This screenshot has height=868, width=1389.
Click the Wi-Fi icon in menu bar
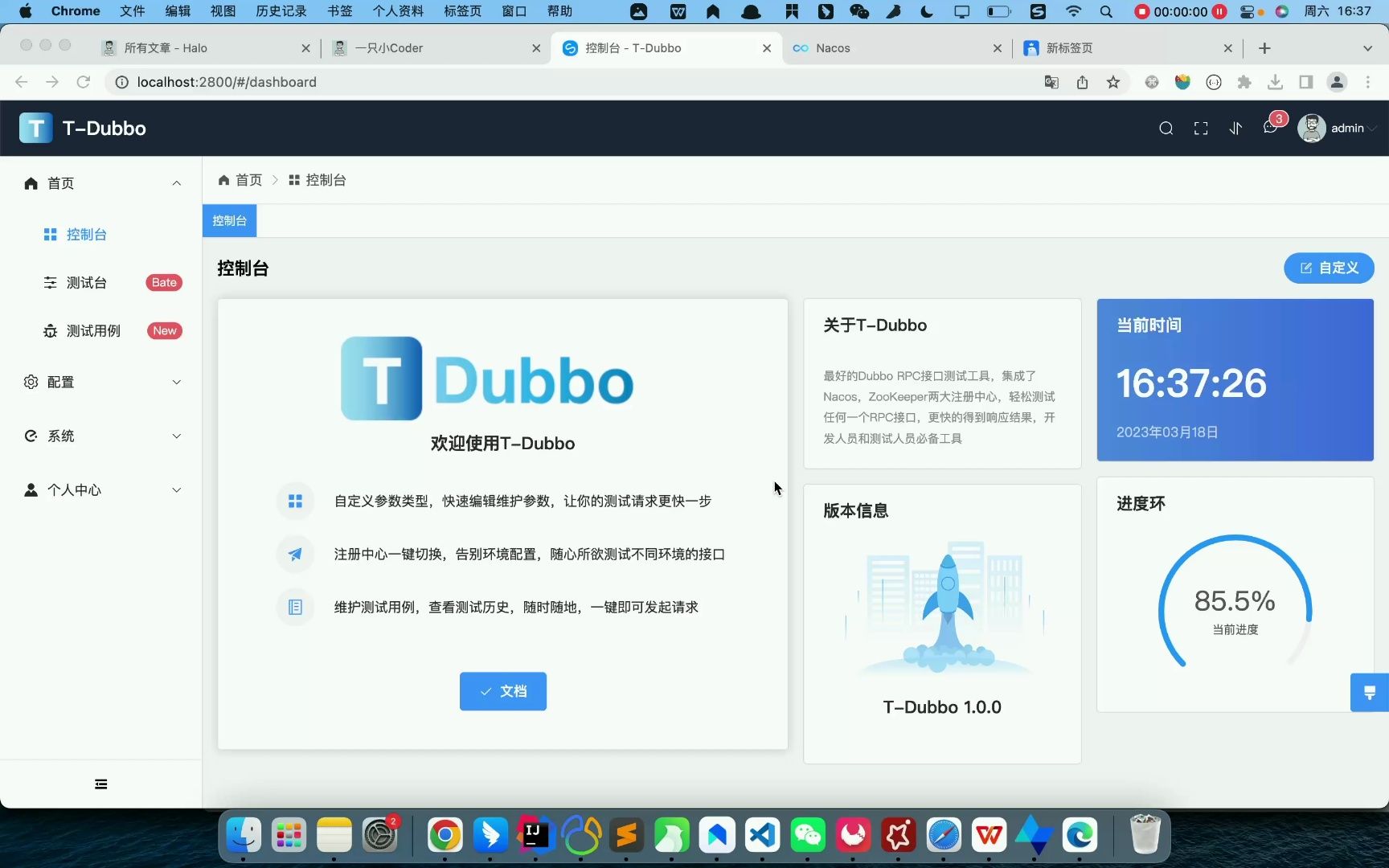pos(1073,11)
